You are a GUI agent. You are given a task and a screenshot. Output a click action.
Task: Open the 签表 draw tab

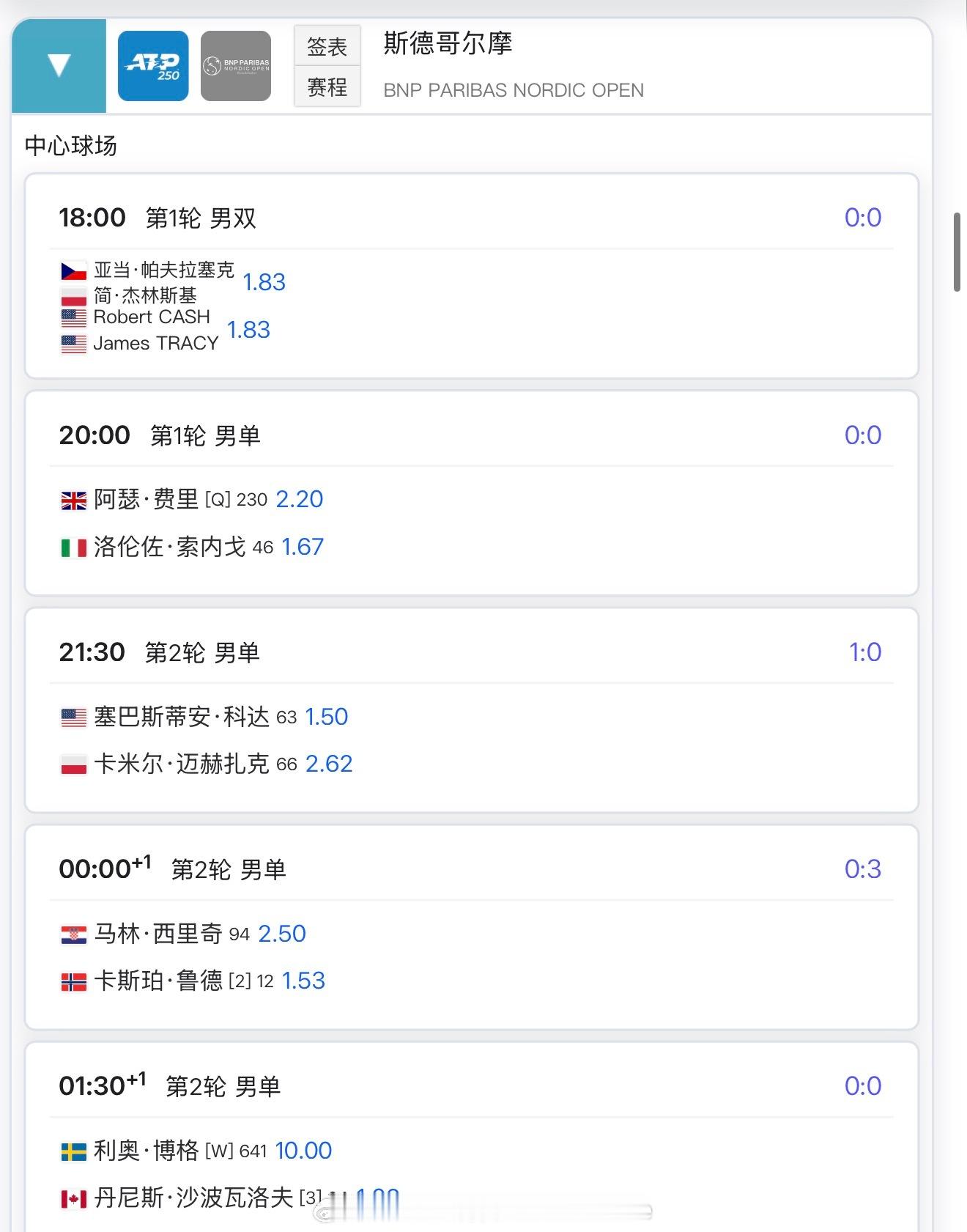tap(327, 47)
